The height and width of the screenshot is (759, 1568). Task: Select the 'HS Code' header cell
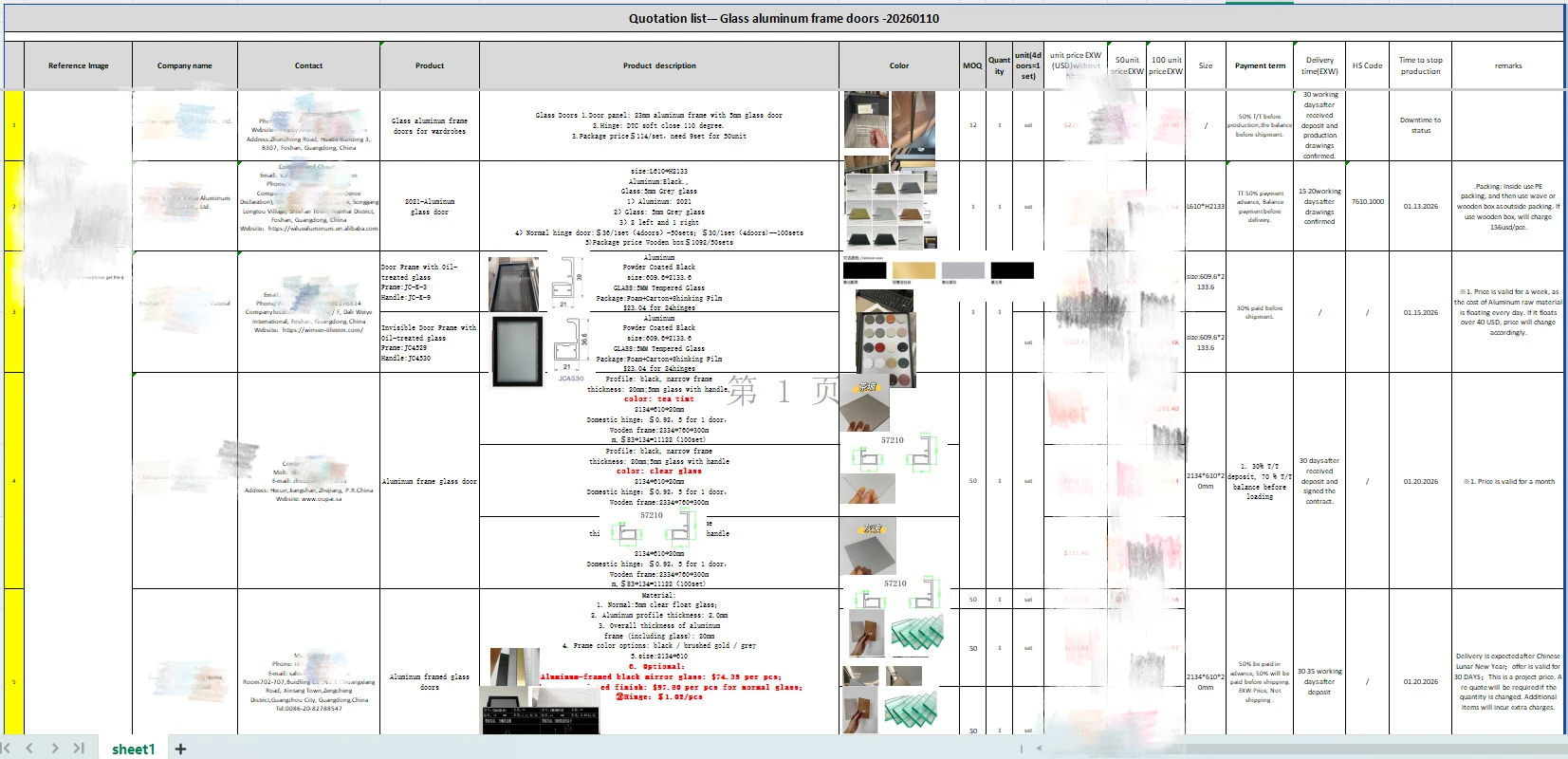[1367, 65]
